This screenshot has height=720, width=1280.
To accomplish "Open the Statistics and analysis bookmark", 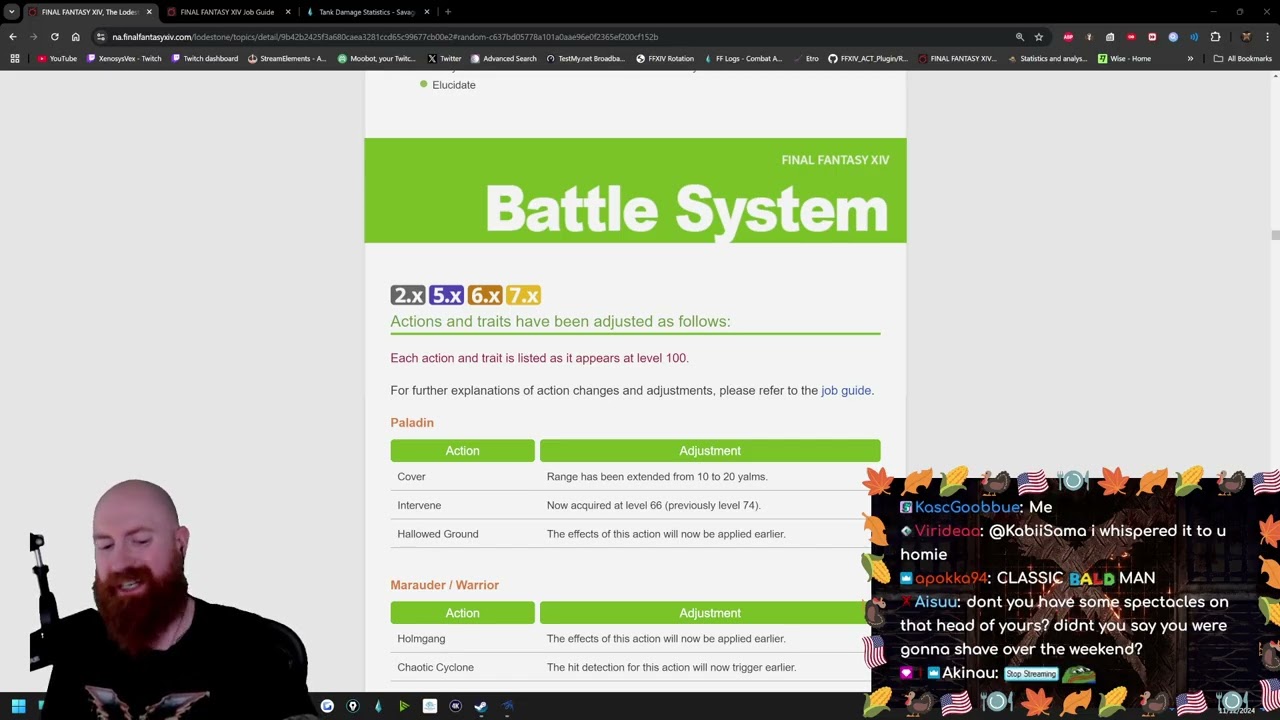I will 1047,59.
